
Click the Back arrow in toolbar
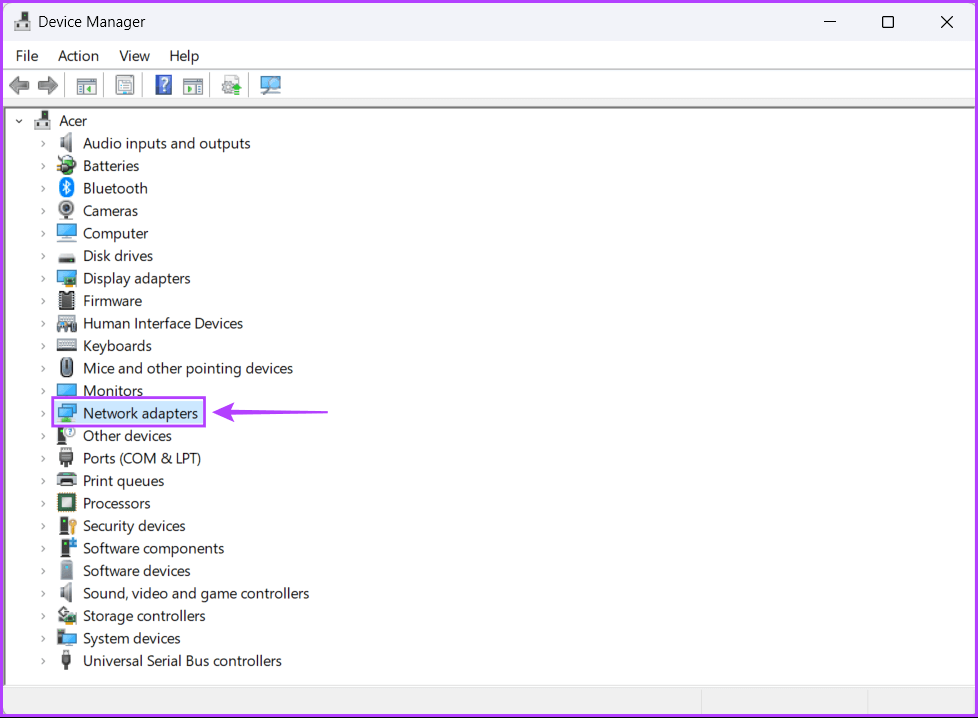(x=19, y=85)
